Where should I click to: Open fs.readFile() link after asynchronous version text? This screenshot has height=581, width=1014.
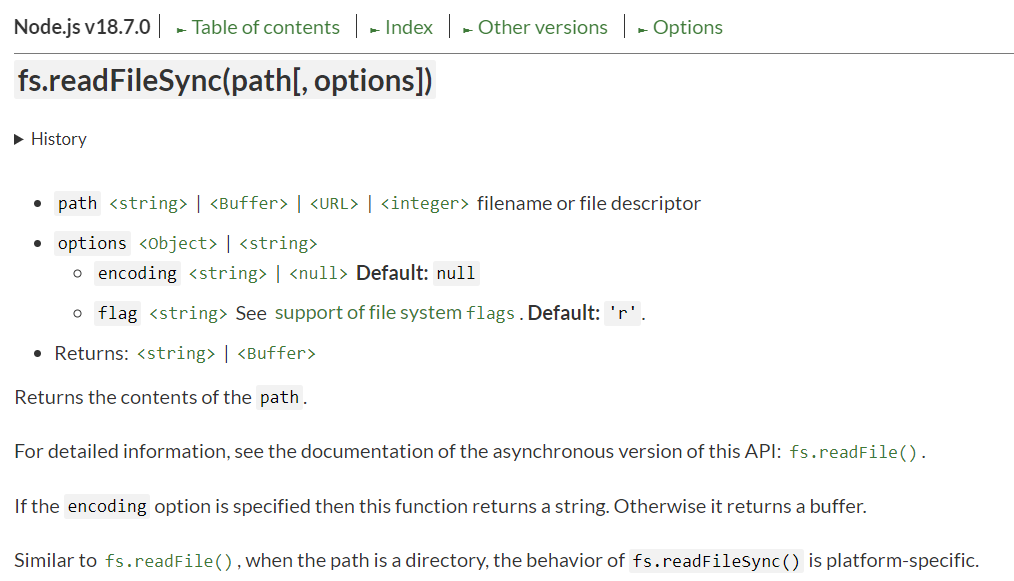pyautogui.click(x=855, y=452)
